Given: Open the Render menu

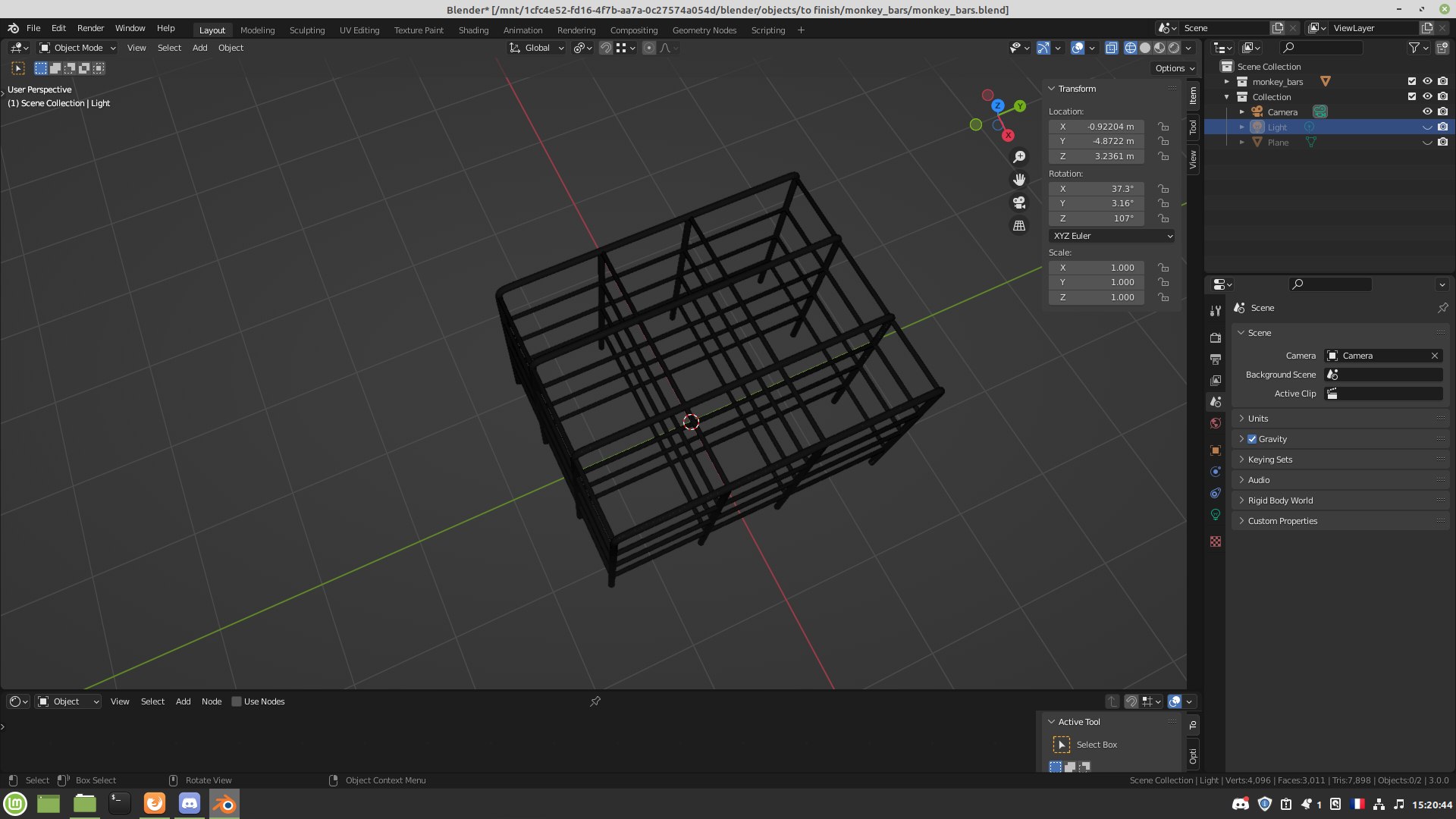Looking at the screenshot, I should (x=90, y=28).
